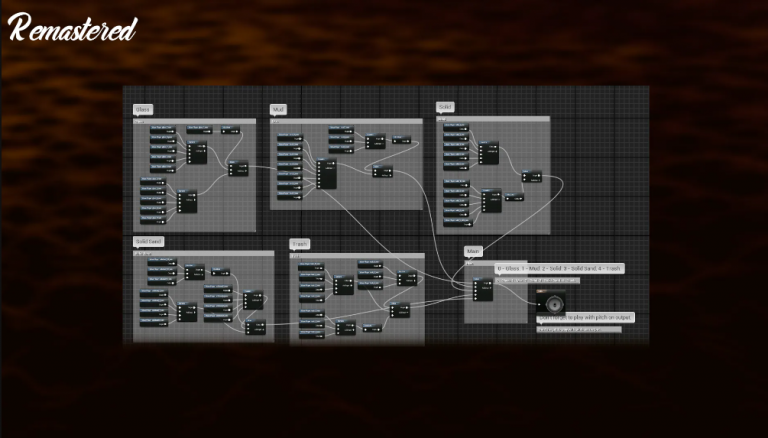Click the Main group box title bar

[x=496, y=263]
